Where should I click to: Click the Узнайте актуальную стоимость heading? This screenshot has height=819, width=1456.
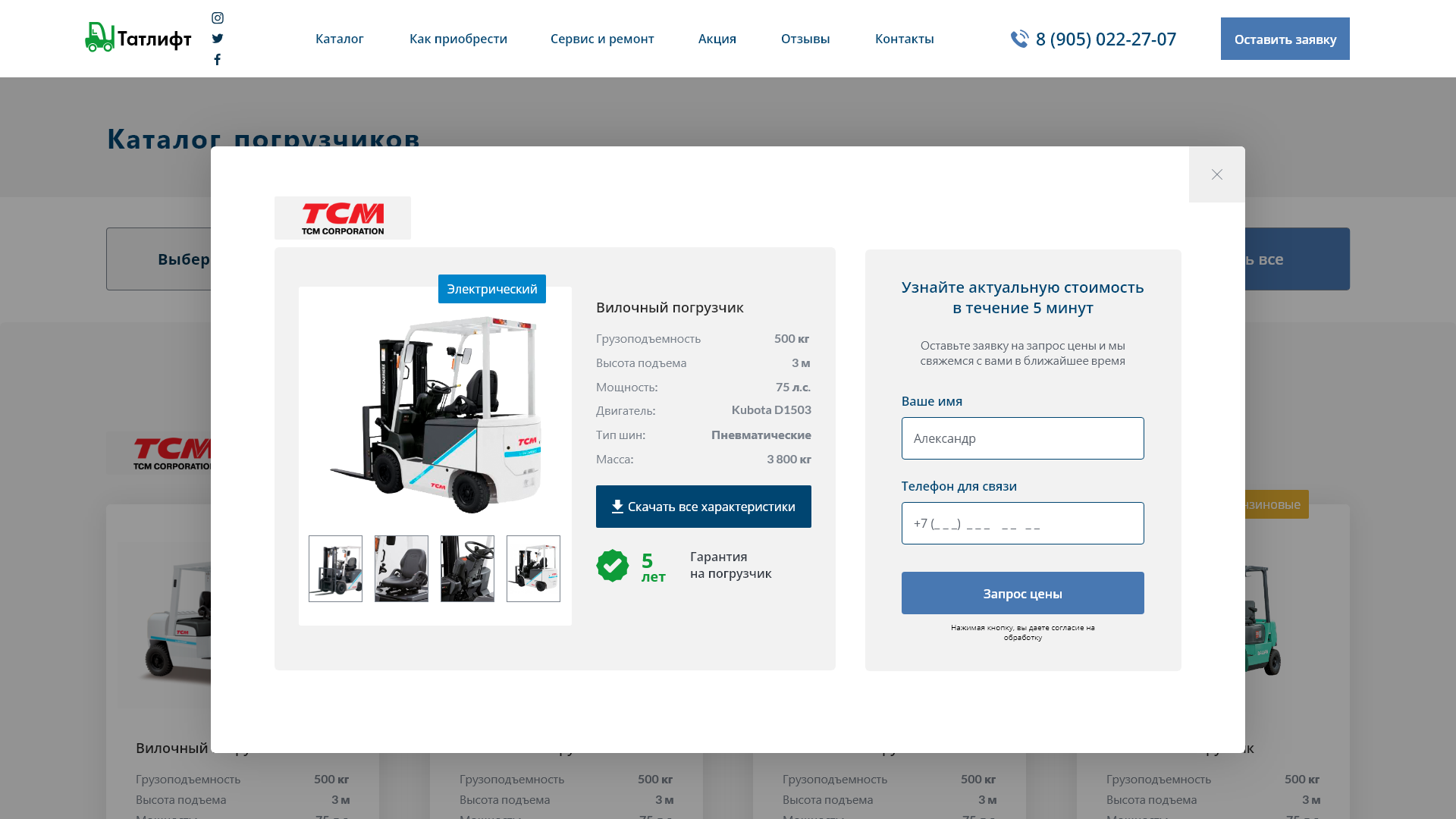tap(1023, 297)
